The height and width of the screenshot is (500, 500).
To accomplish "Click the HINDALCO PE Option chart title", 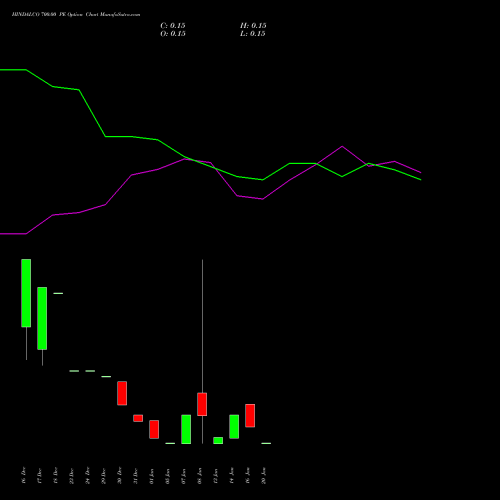I will coord(76,15).
